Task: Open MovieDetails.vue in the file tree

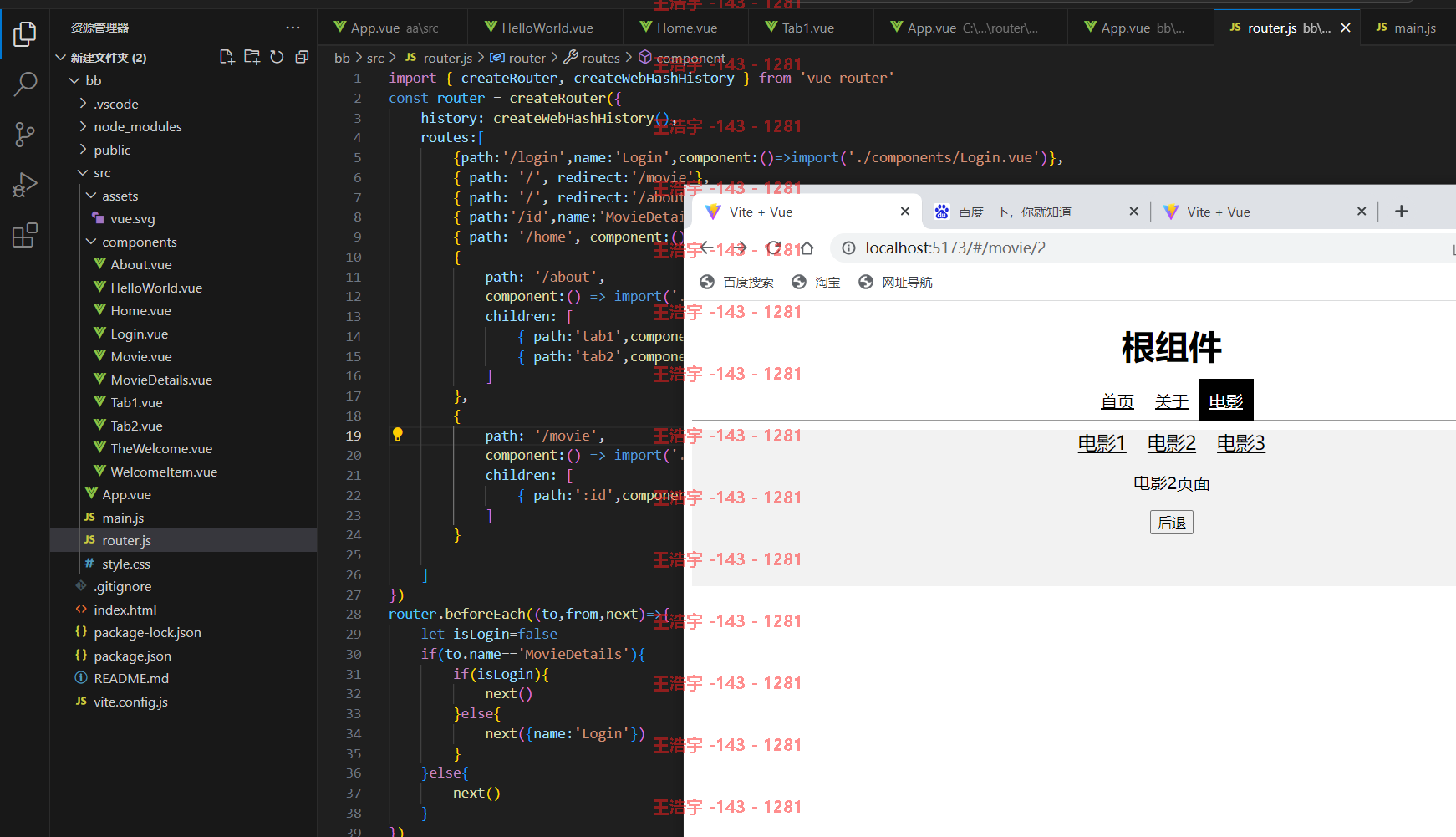Action: tap(161, 380)
